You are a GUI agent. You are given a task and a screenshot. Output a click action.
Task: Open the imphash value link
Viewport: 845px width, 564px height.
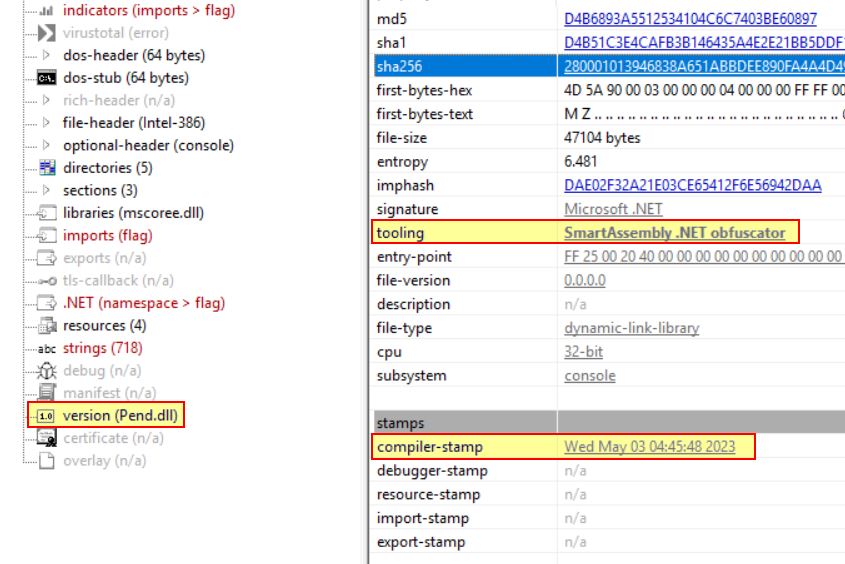tap(692, 185)
